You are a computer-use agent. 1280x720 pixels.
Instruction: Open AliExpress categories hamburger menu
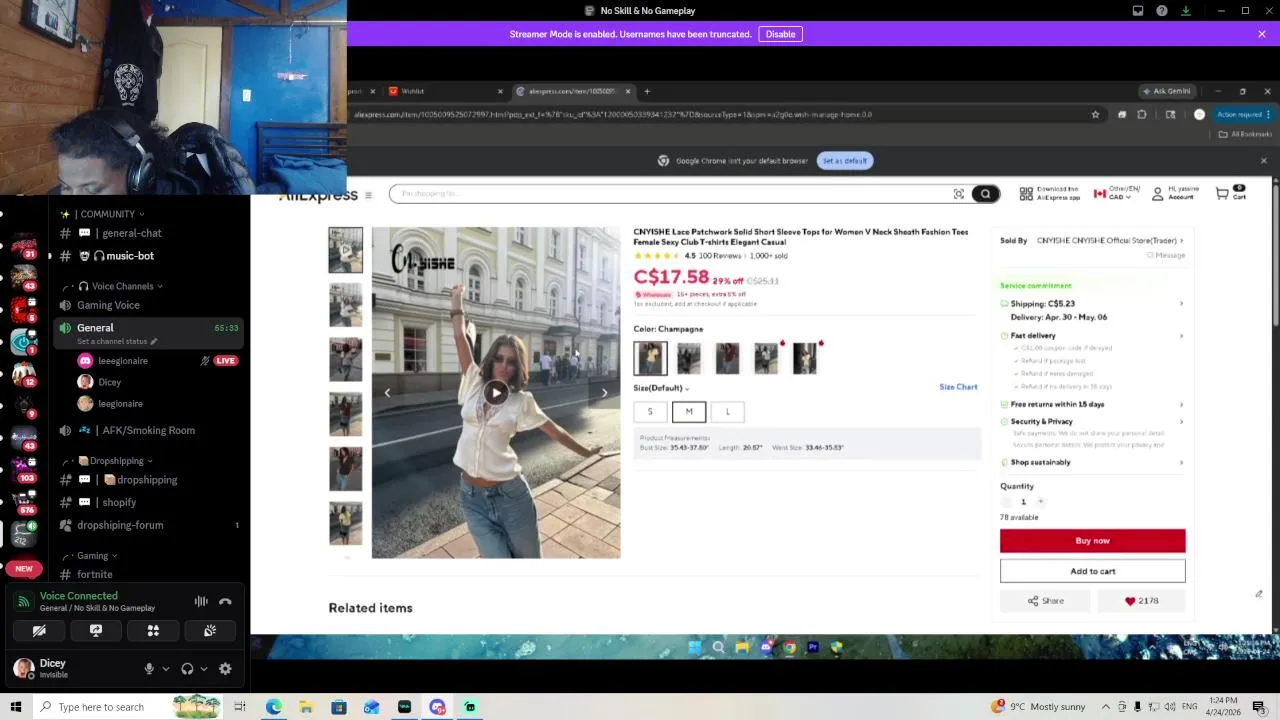point(368,196)
